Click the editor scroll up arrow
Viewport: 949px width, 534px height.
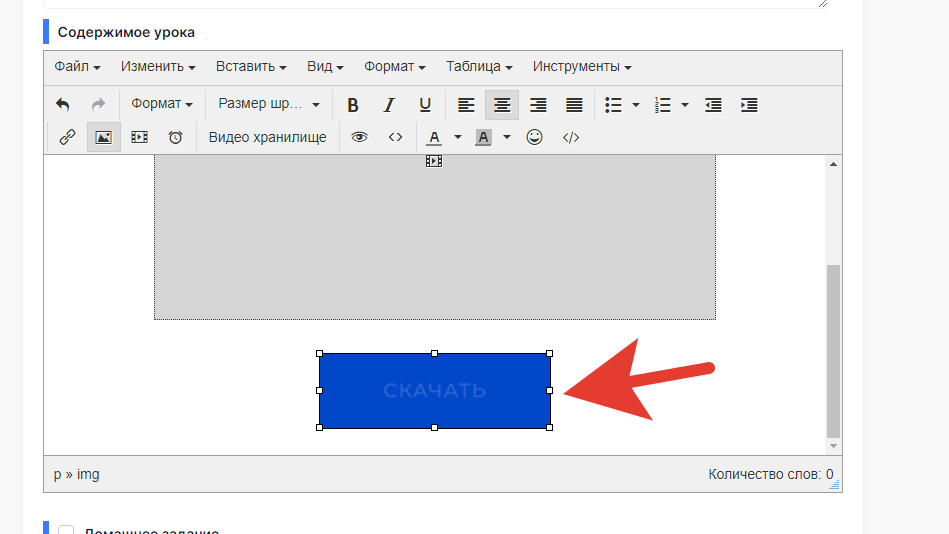[833, 164]
